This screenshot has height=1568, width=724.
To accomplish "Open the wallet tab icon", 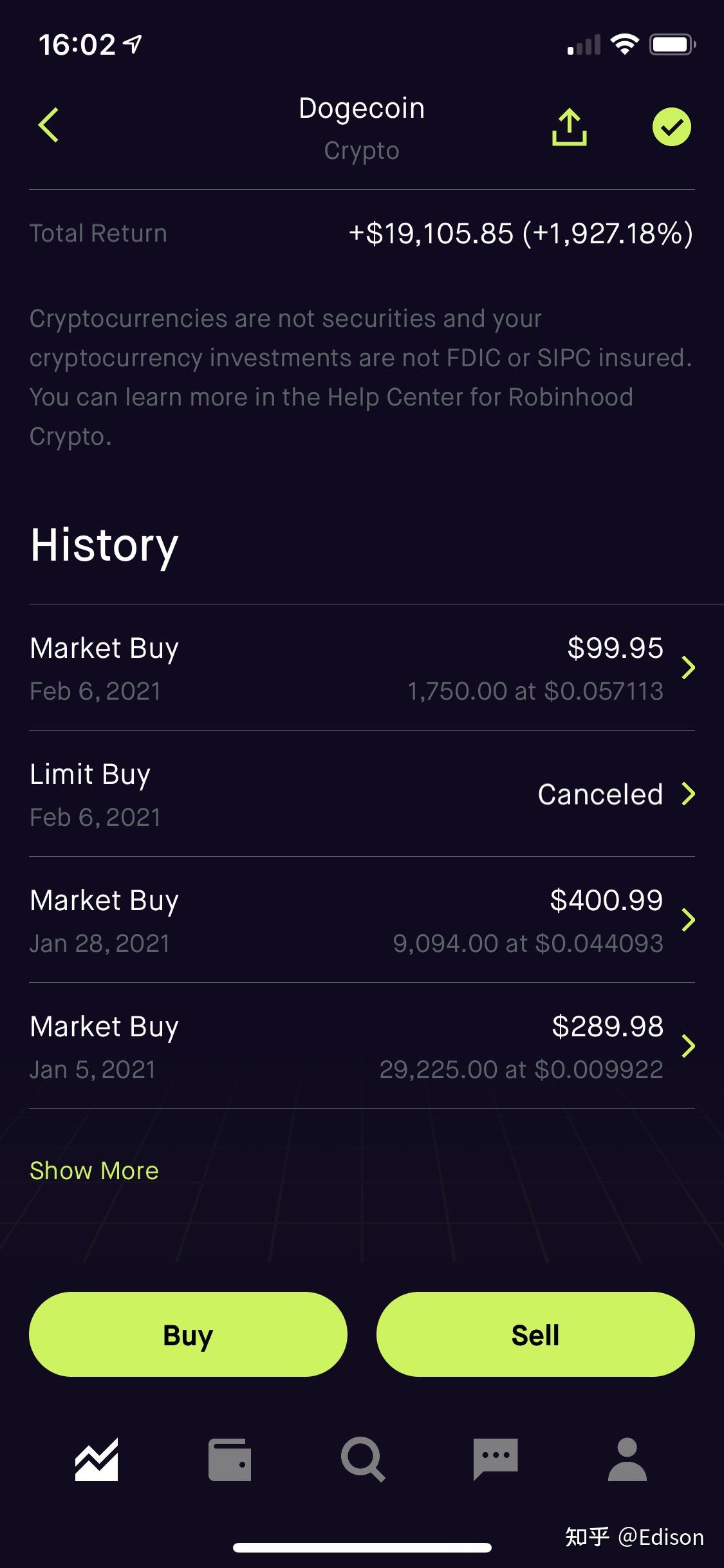I will click(x=230, y=1460).
